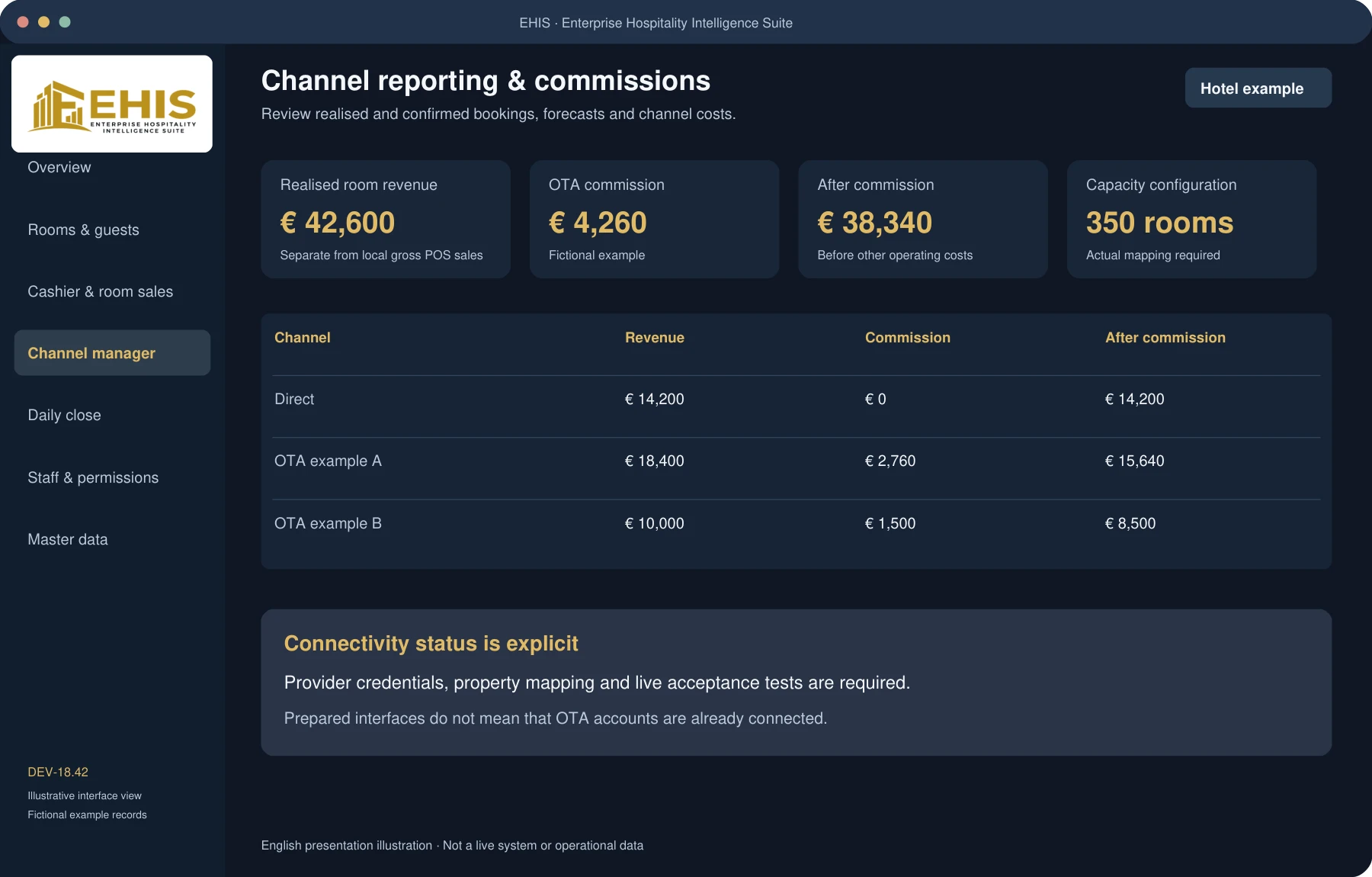This screenshot has height=877, width=1372.
Task: Click the After commission € 38,340 card
Action: [x=923, y=219]
